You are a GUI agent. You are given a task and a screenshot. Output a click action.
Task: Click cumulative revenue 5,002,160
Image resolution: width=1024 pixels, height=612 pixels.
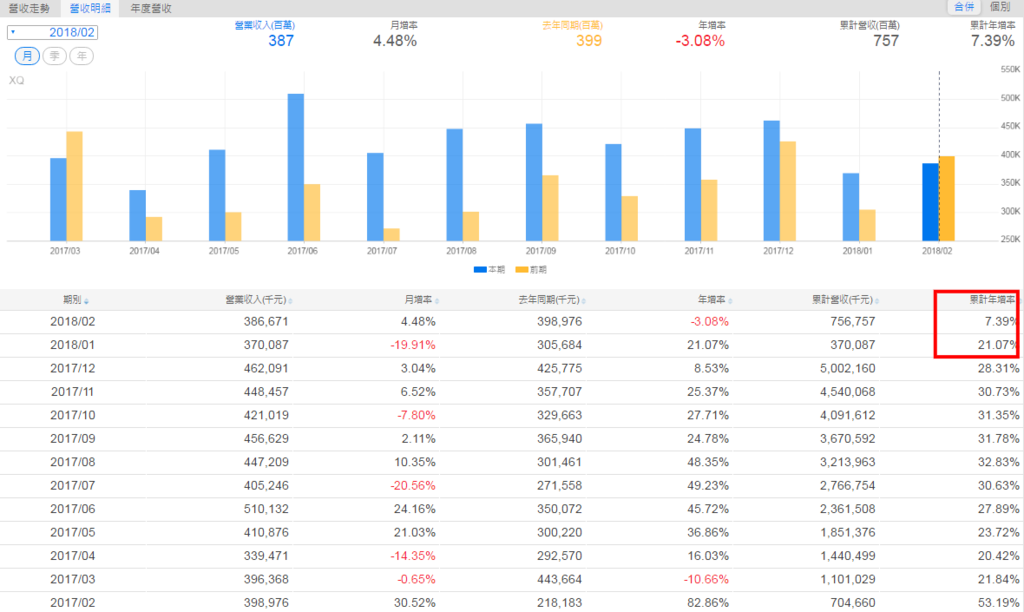click(x=848, y=368)
